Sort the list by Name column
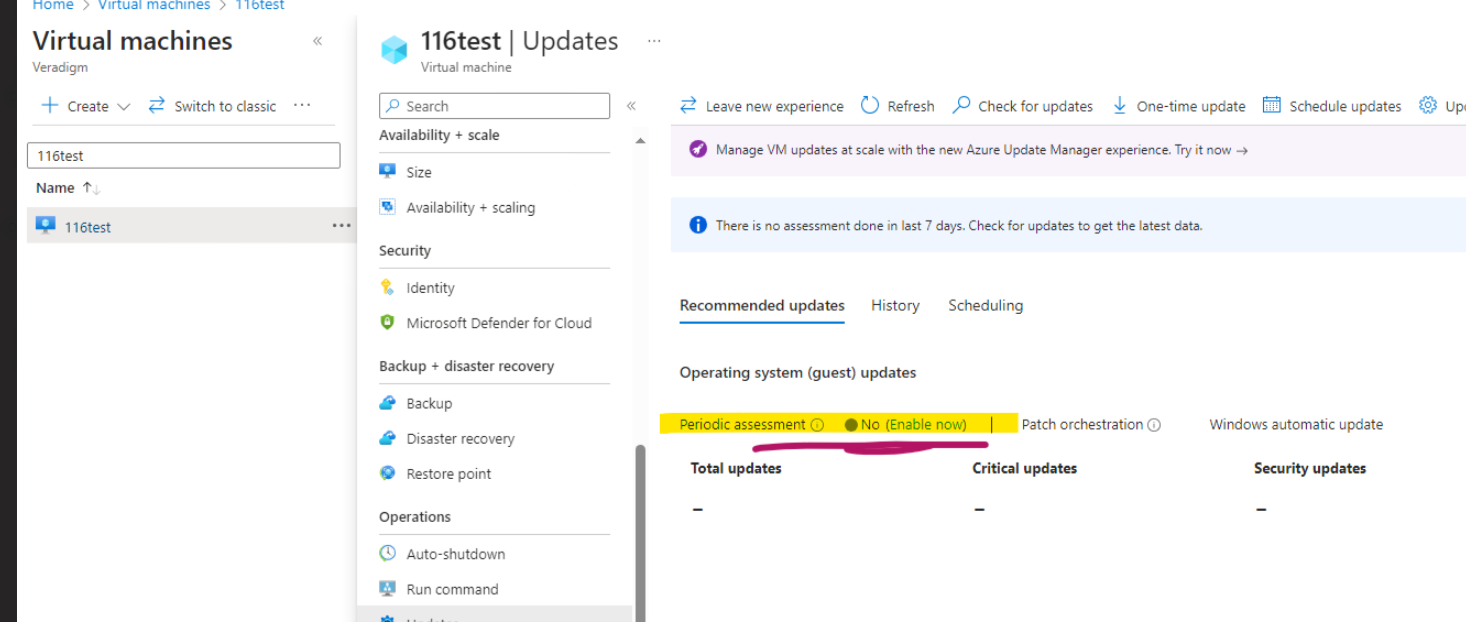The image size is (1466, 622). click(68, 188)
